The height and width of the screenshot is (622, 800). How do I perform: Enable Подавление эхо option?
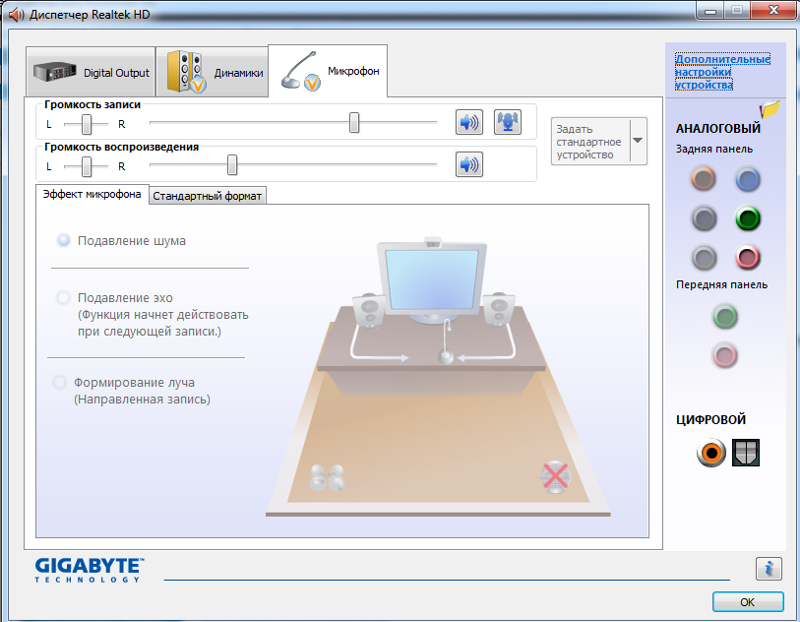(x=63, y=297)
